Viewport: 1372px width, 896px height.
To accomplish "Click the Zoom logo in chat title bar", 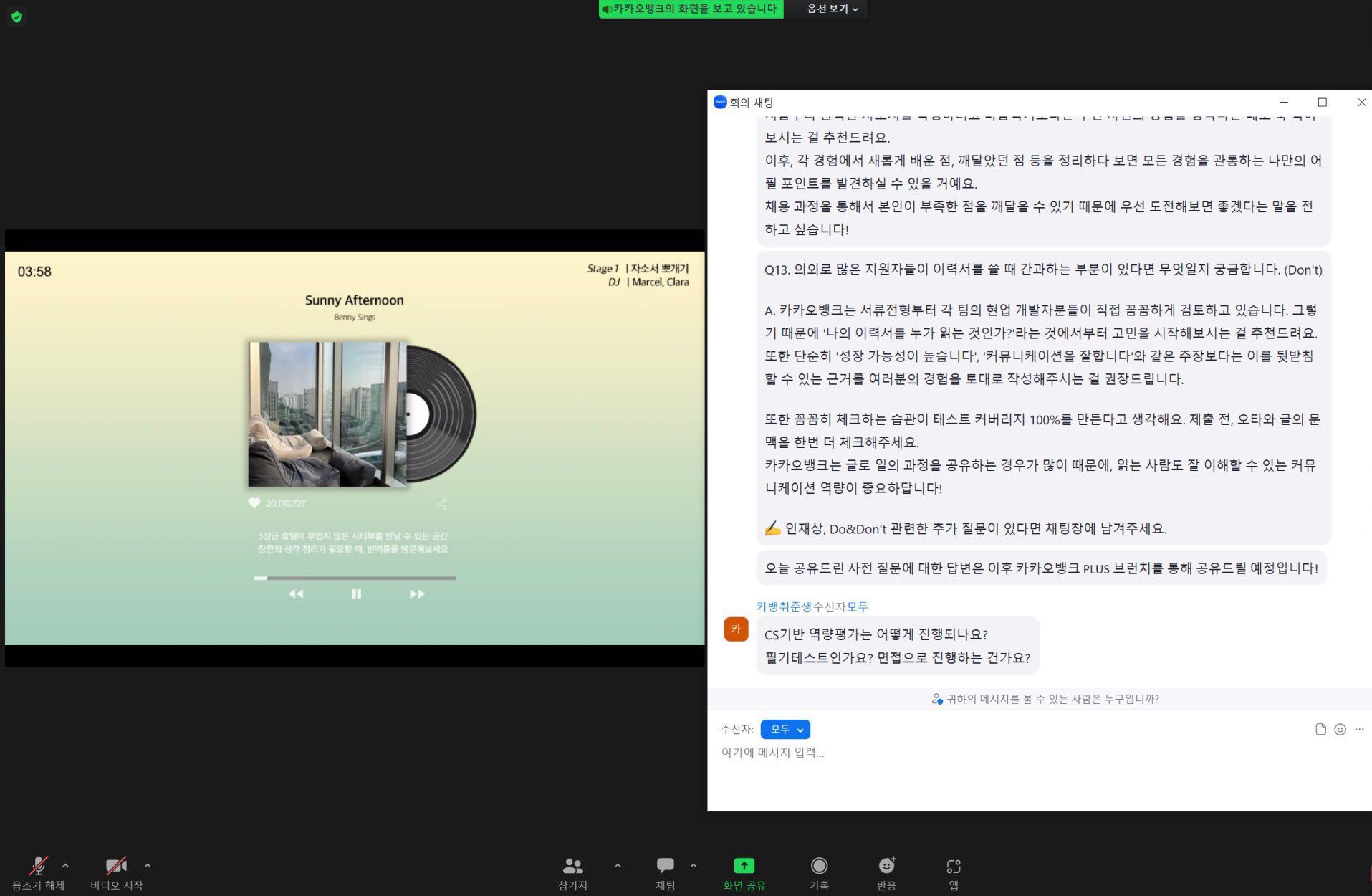I will [720, 103].
